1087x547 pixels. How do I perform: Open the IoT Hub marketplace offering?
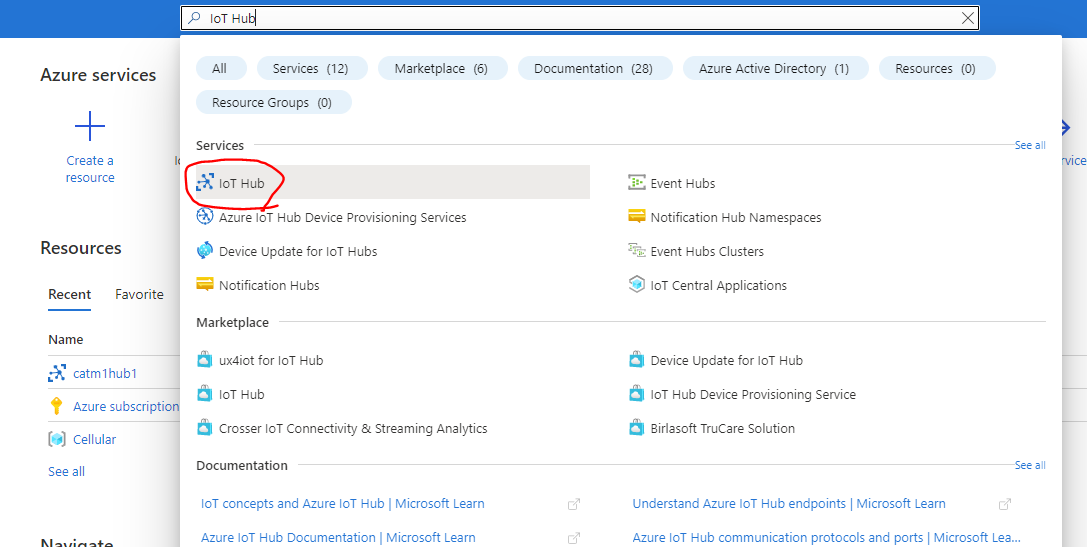[x=241, y=394]
